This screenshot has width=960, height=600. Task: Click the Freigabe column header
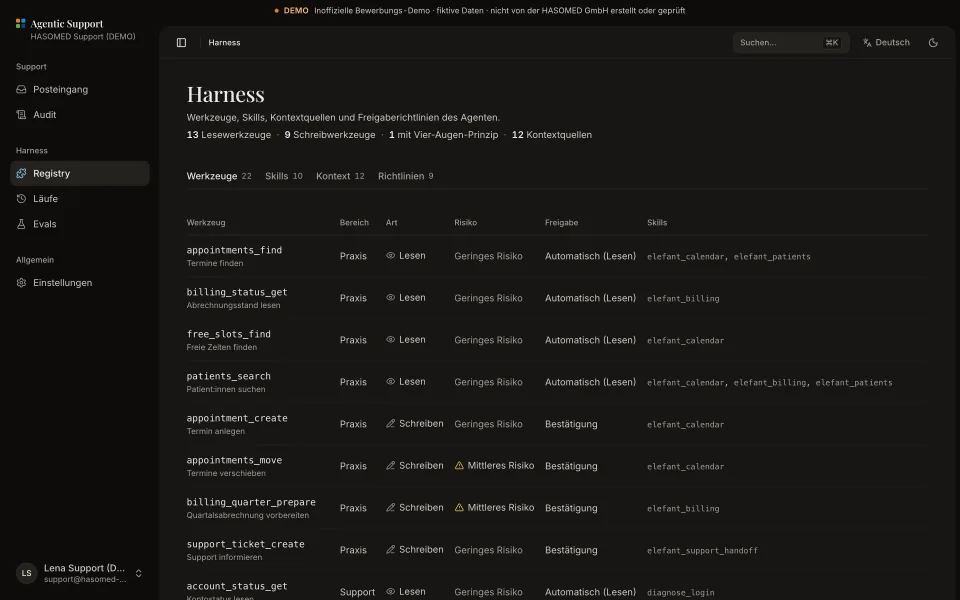coord(561,222)
